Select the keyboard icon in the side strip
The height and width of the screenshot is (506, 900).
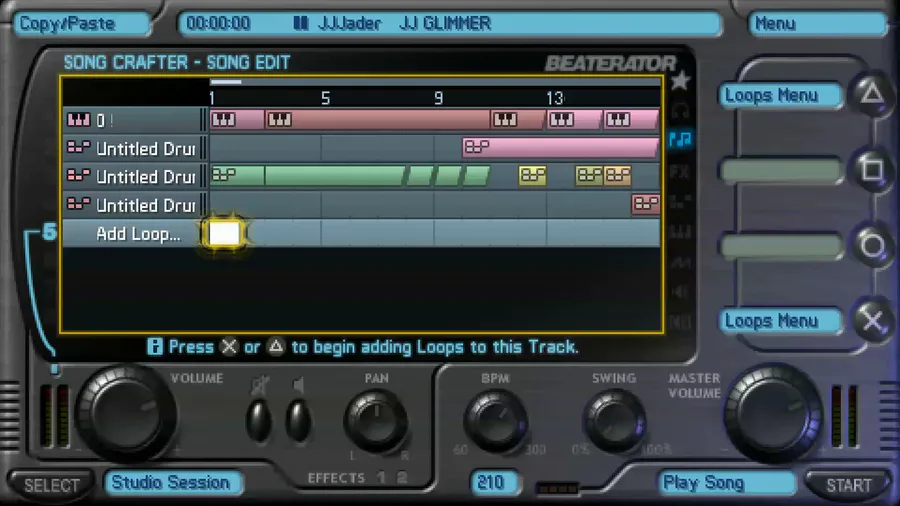pos(680,232)
